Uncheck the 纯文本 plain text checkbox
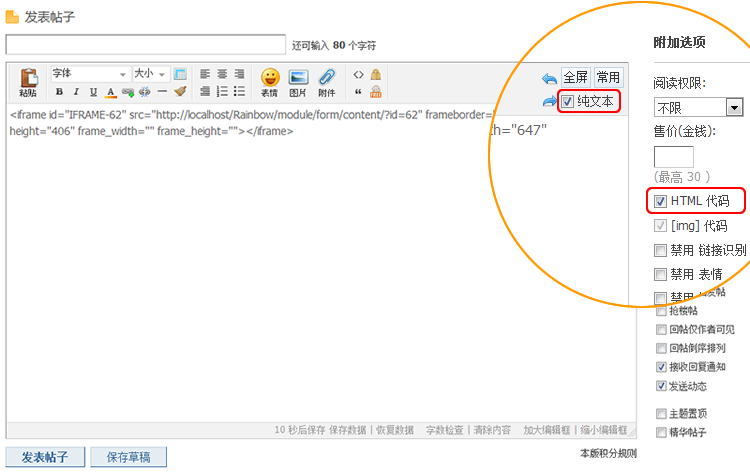The image size is (750, 472). pyautogui.click(x=568, y=101)
